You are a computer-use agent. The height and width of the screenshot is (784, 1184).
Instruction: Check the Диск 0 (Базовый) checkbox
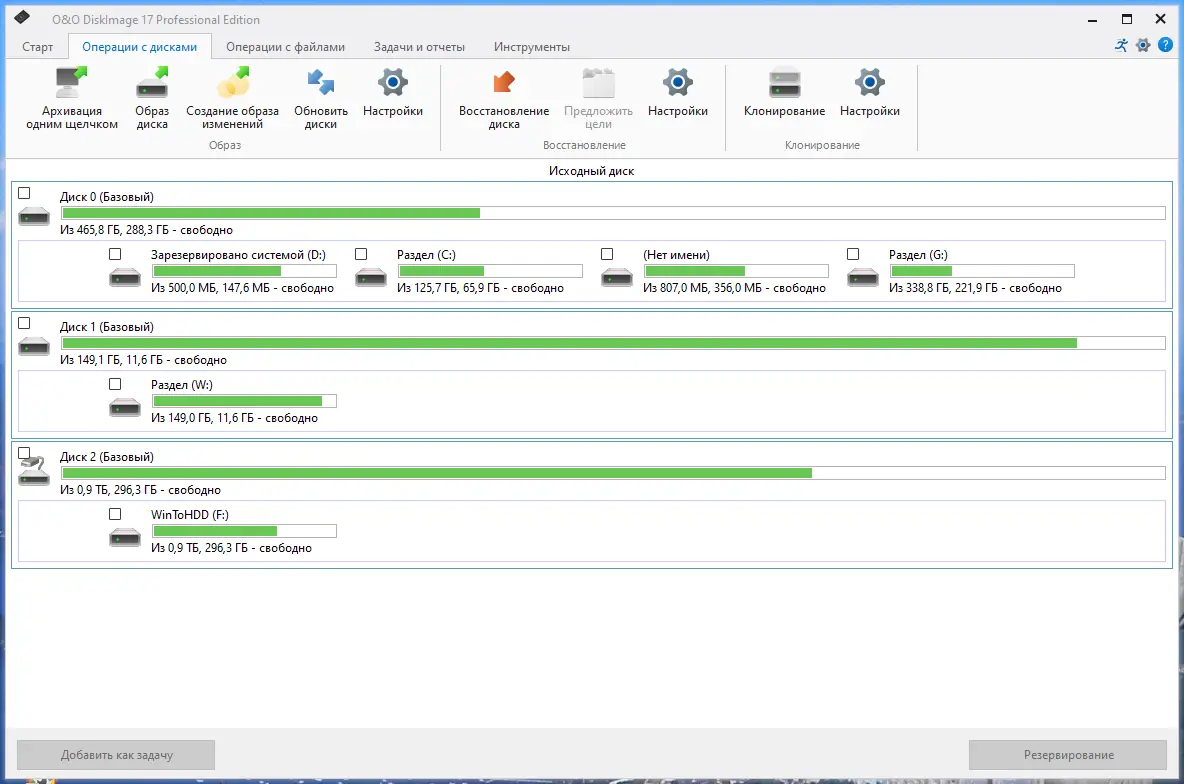tap(24, 193)
